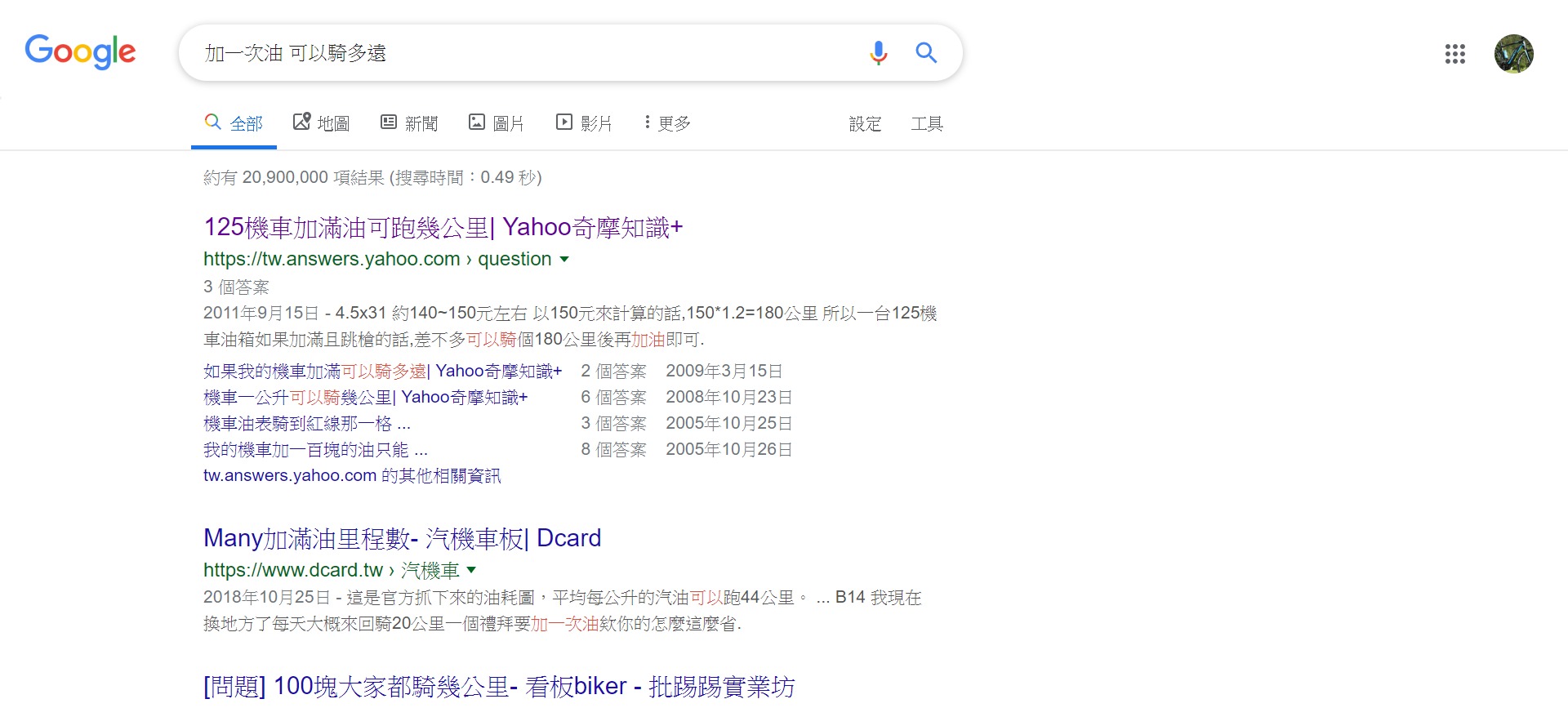Open the account profile avatar
The image size is (1568, 708).
tap(1513, 54)
